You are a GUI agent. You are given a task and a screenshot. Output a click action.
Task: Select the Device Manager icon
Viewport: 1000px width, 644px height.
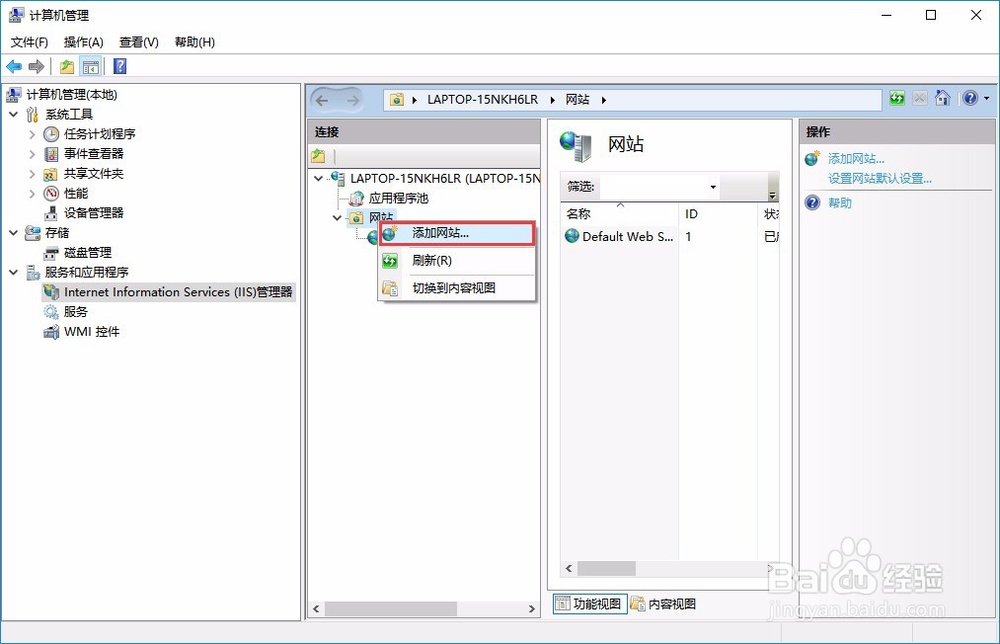click(x=51, y=213)
